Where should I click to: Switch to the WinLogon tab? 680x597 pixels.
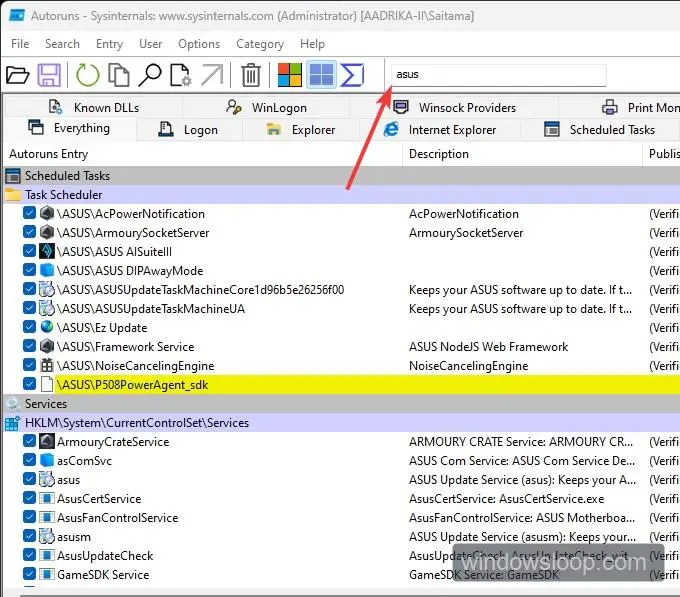point(266,107)
